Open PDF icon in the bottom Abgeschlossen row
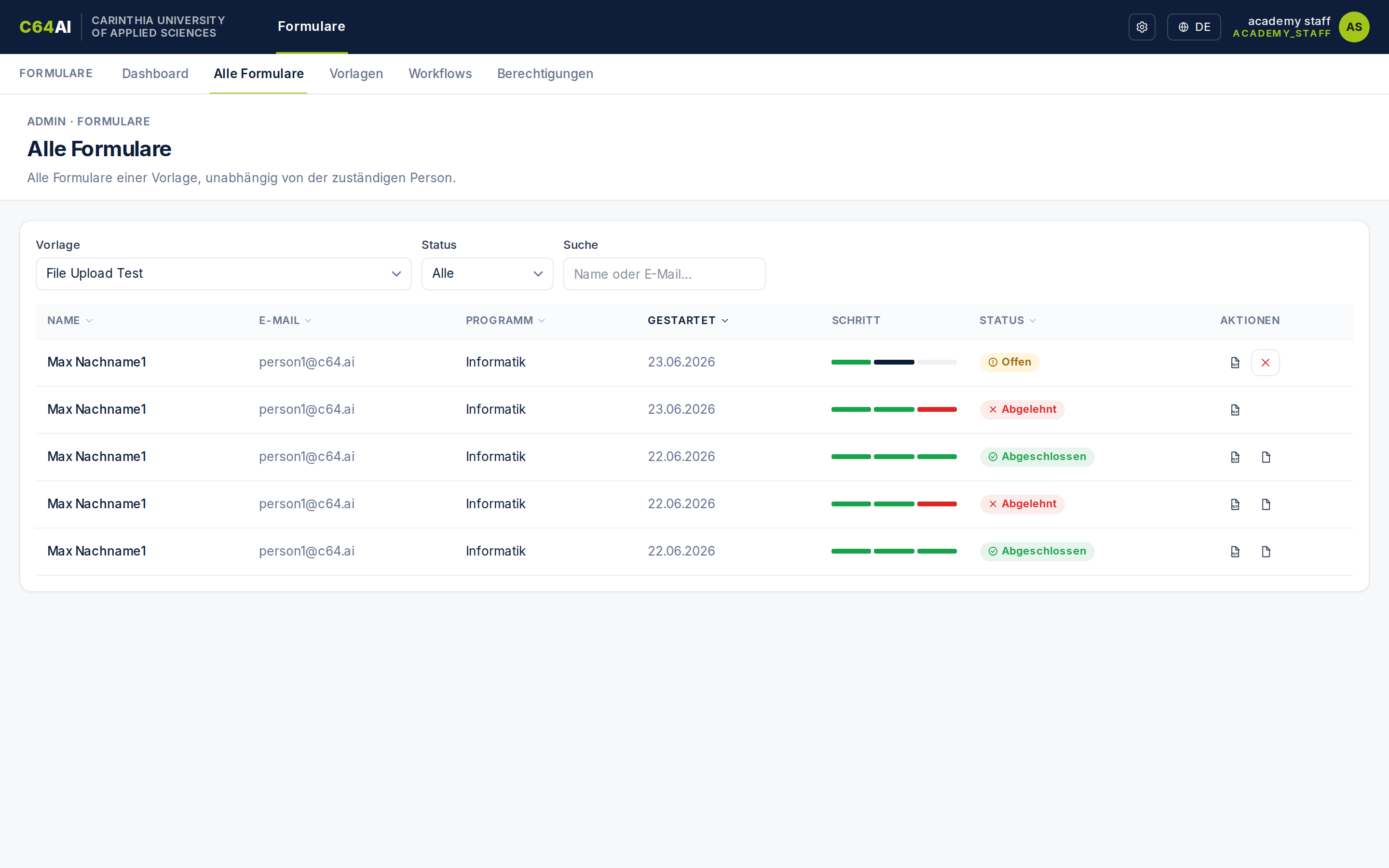This screenshot has height=868, width=1389. pos(1235,552)
